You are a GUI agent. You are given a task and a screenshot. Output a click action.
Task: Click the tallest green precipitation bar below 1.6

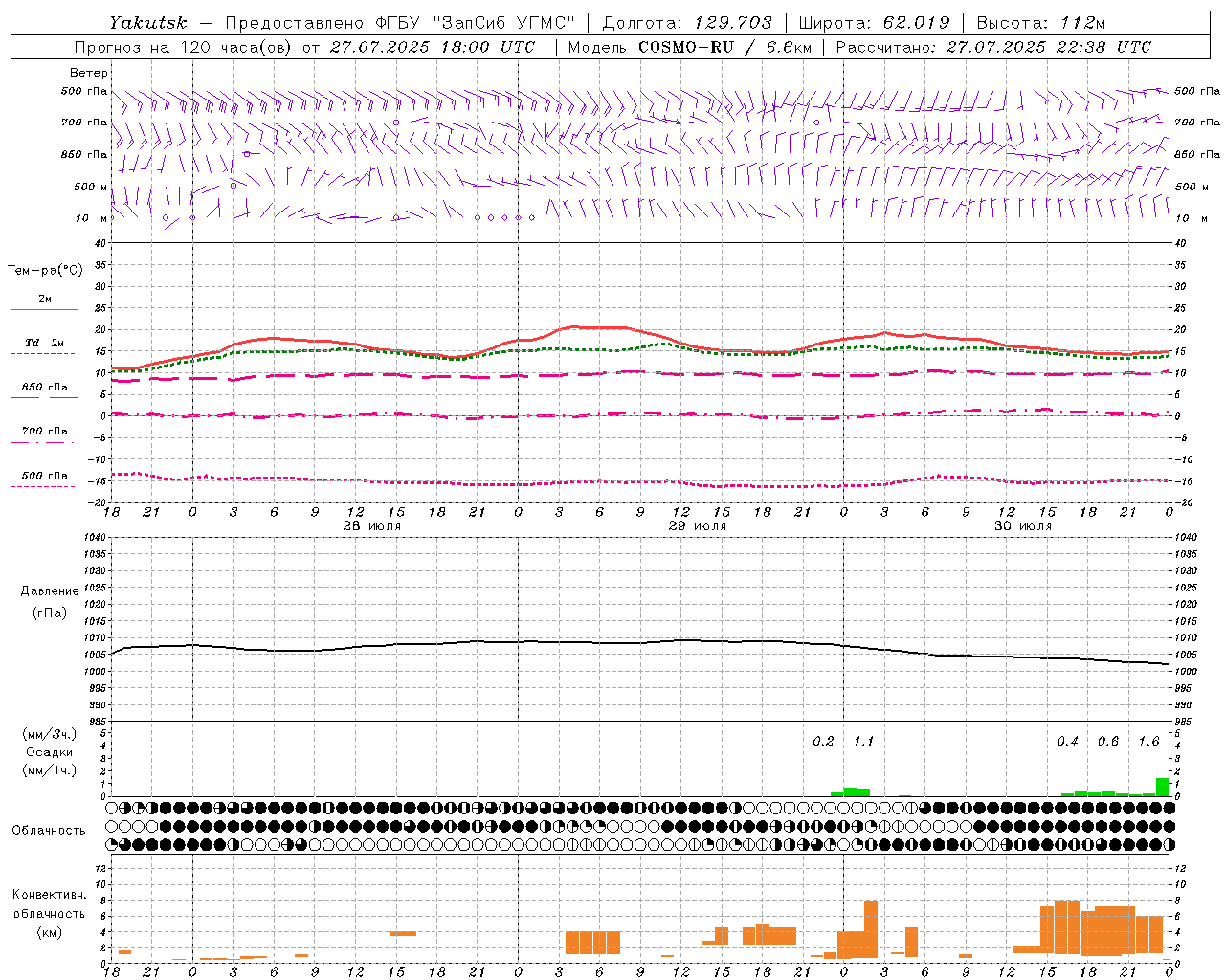[x=1162, y=787]
